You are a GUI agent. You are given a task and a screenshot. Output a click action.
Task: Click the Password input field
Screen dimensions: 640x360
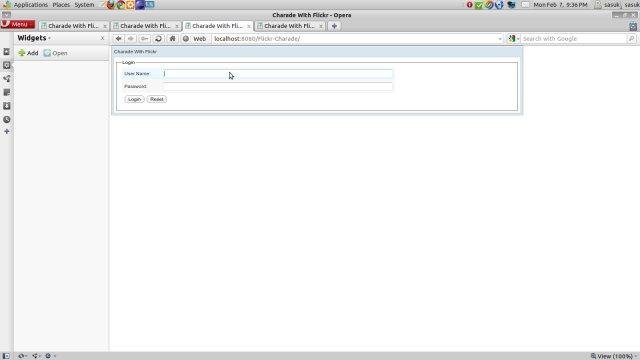pyautogui.click(x=278, y=87)
